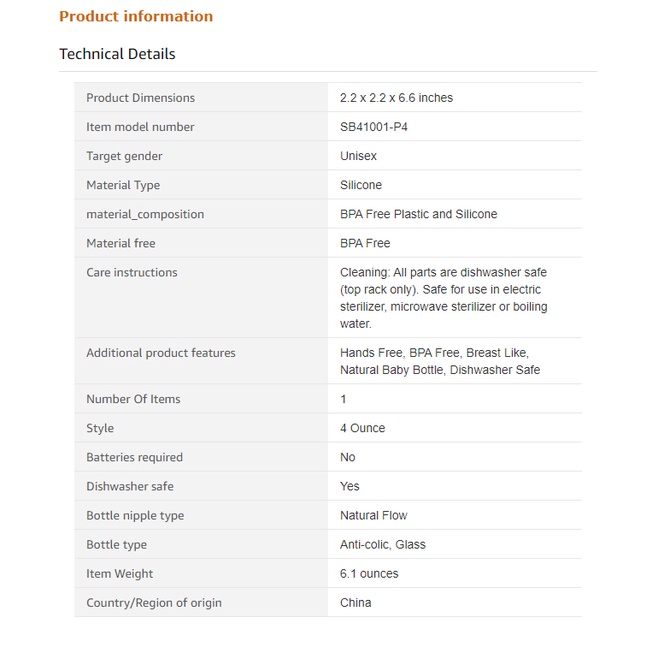Select the Natural Flow nipple type value
This screenshot has height=653, width=653.
point(373,516)
